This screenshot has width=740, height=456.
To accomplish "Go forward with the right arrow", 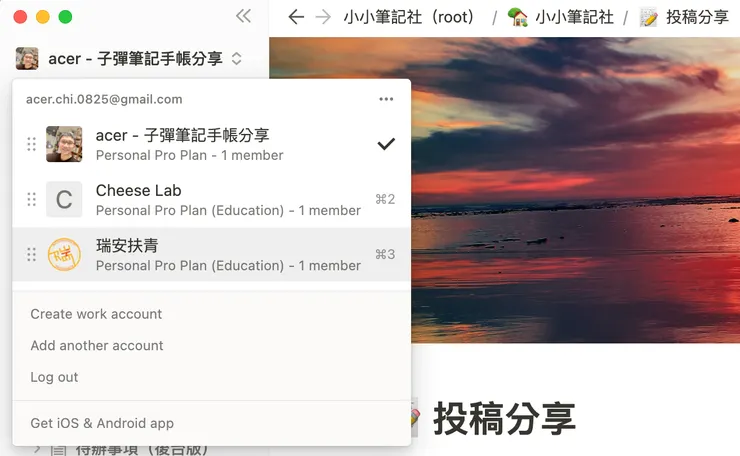I will coord(323,17).
